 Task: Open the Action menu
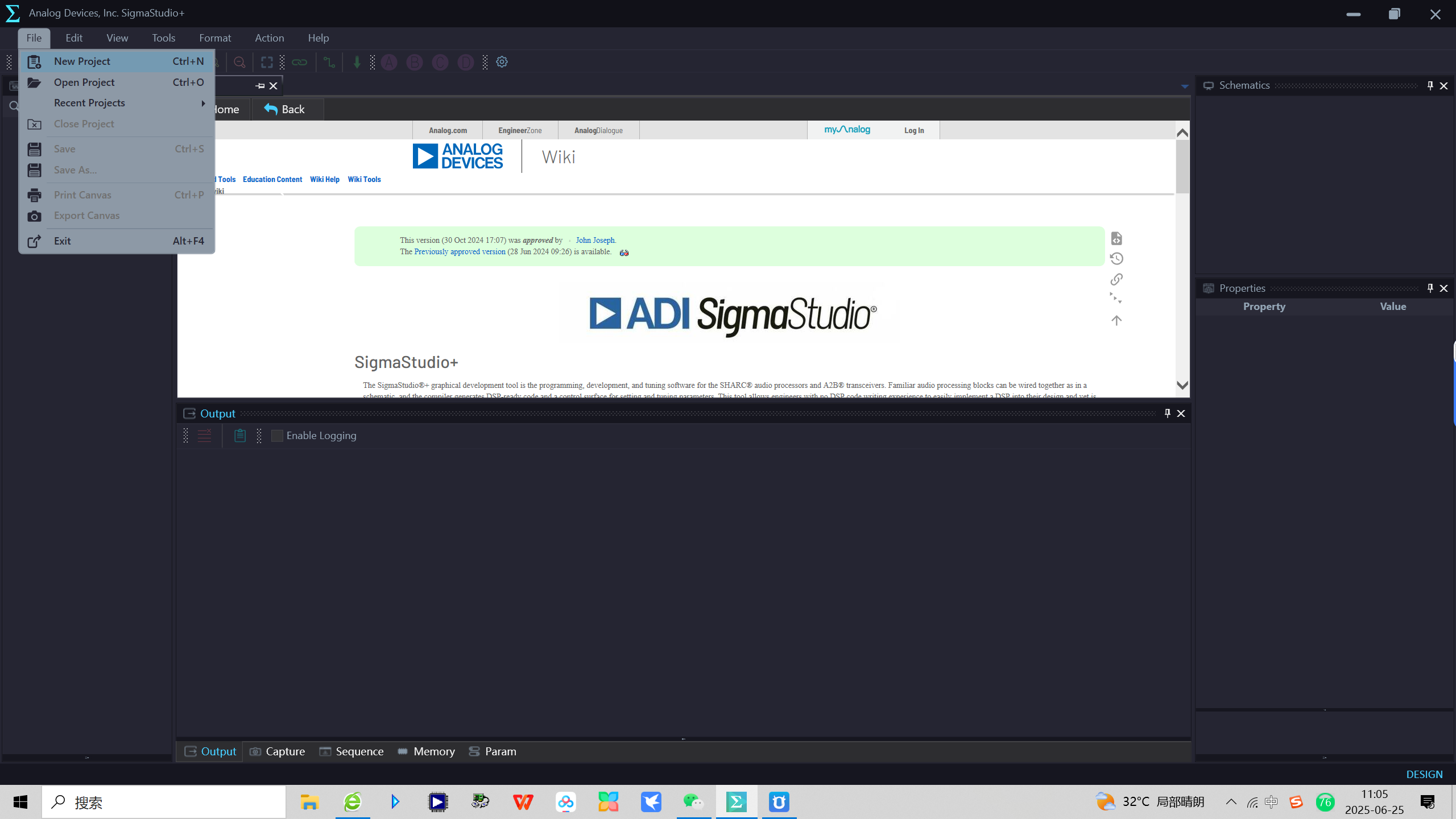270,38
